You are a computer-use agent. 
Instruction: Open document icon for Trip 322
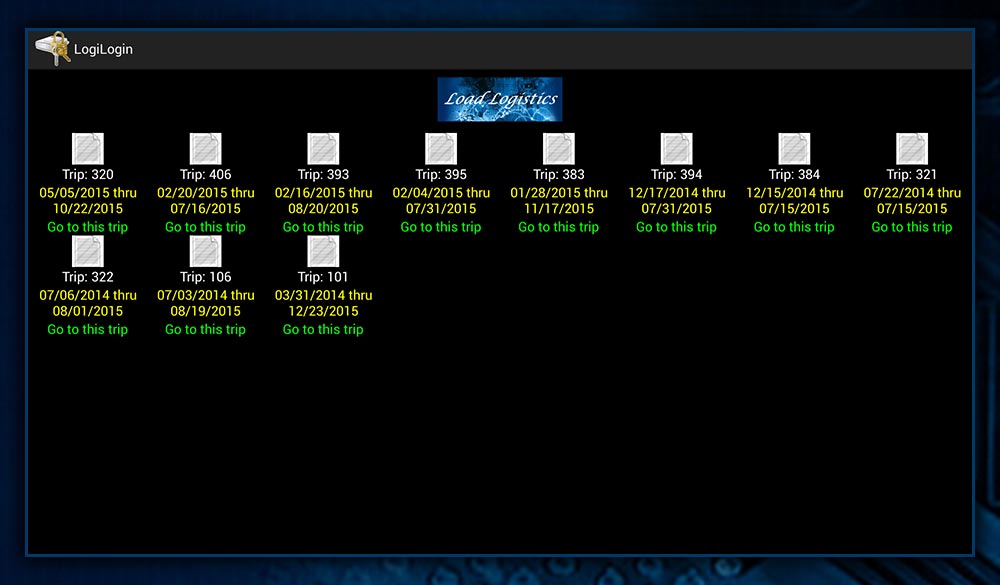pyautogui.click(x=88, y=251)
